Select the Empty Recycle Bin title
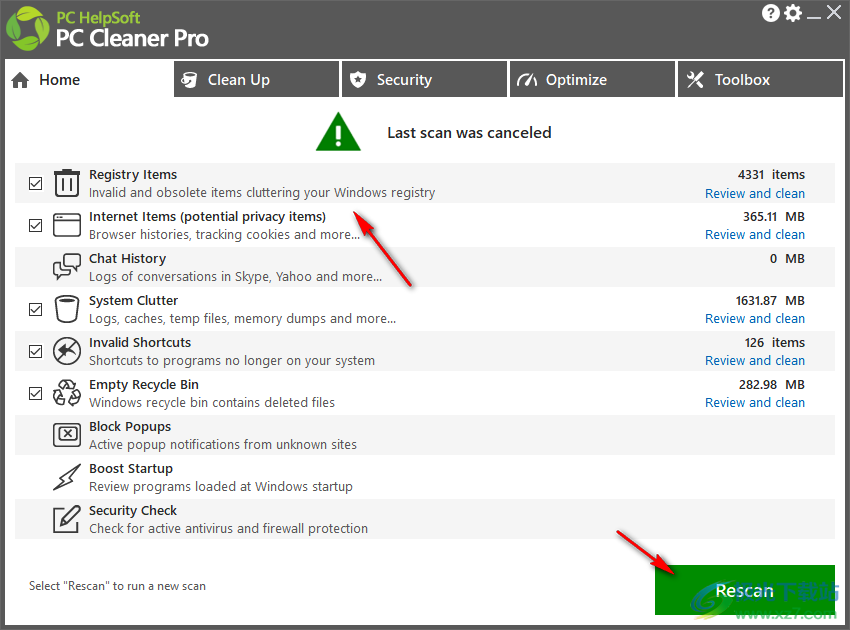850x630 pixels. click(x=144, y=385)
